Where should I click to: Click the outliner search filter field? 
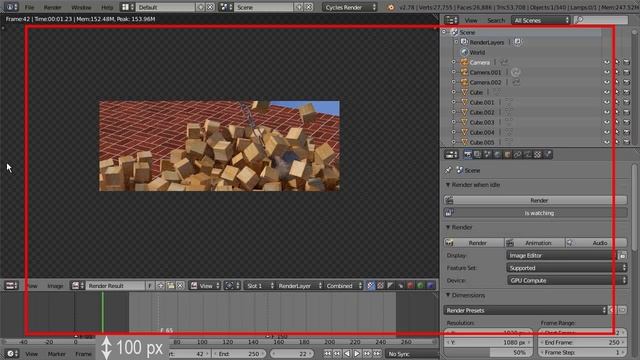click(600, 20)
